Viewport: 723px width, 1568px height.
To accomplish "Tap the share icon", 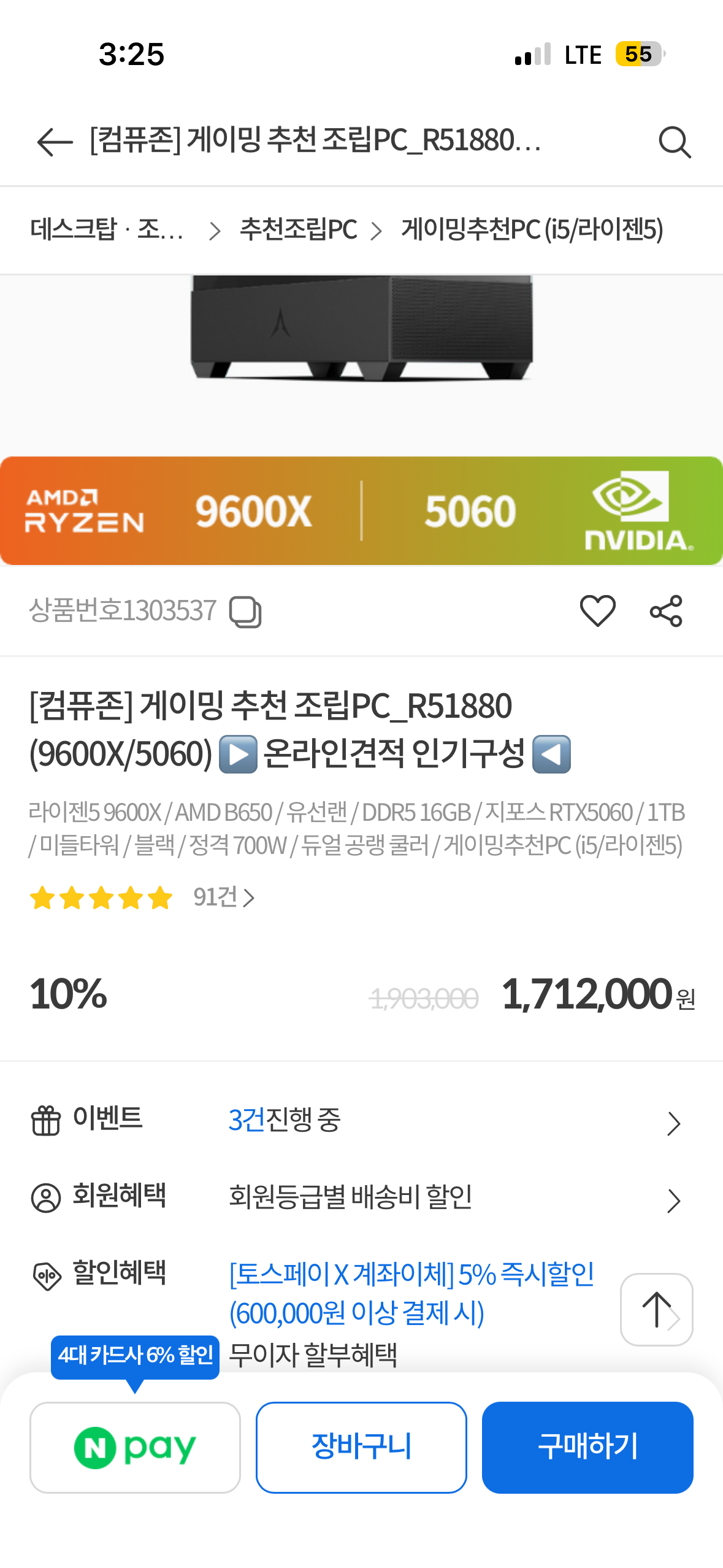I will point(665,611).
